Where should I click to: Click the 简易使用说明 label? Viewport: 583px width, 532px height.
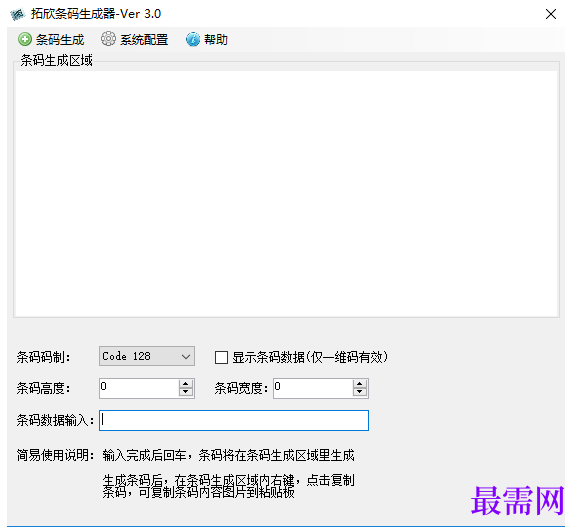55,455
